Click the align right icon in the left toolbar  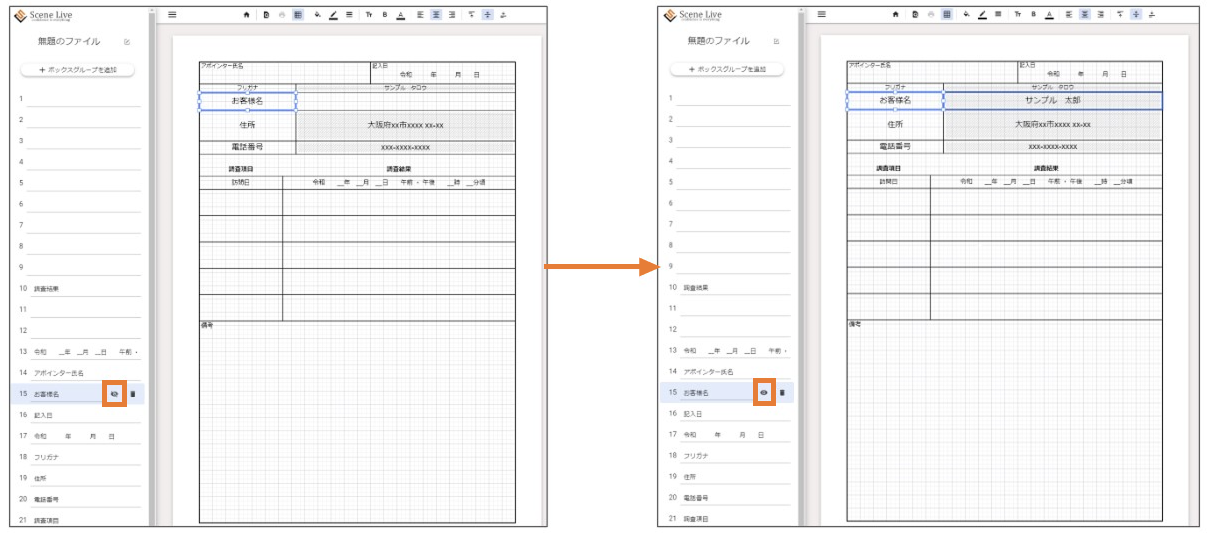(x=452, y=15)
